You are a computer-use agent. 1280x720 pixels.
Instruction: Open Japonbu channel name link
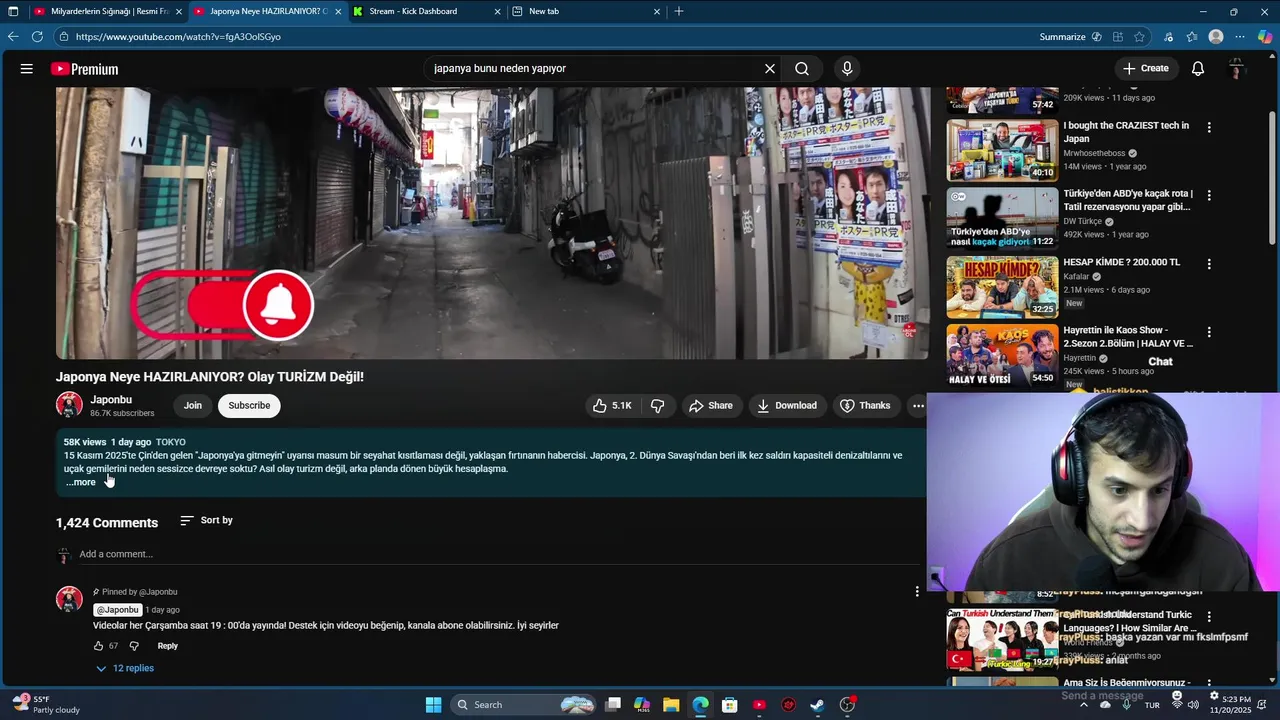point(111,399)
